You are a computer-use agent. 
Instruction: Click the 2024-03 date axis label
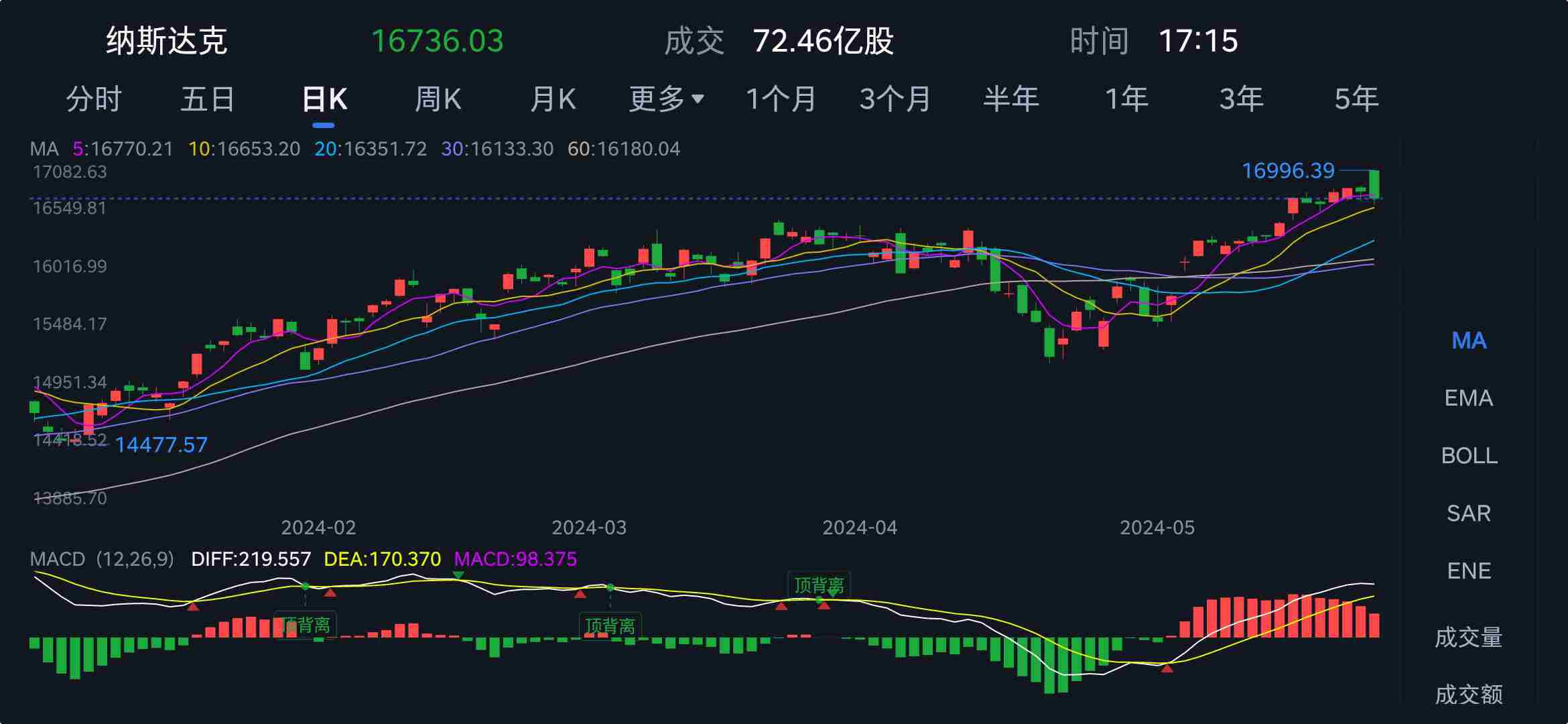pyautogui.click(x=589, y=528)
